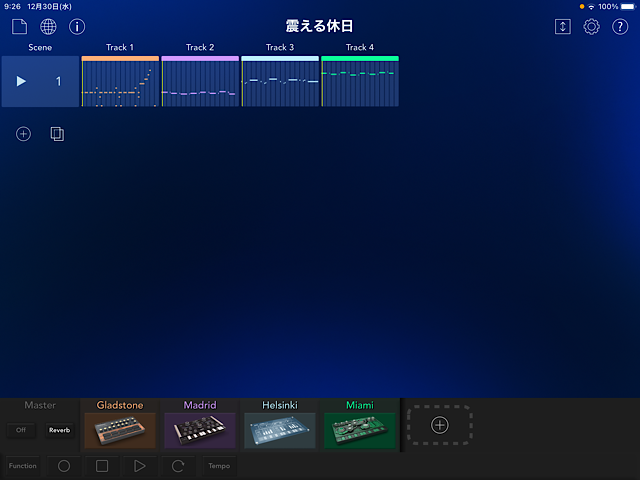
Task: Open the Tempo setting
Action: pos(219,466)
